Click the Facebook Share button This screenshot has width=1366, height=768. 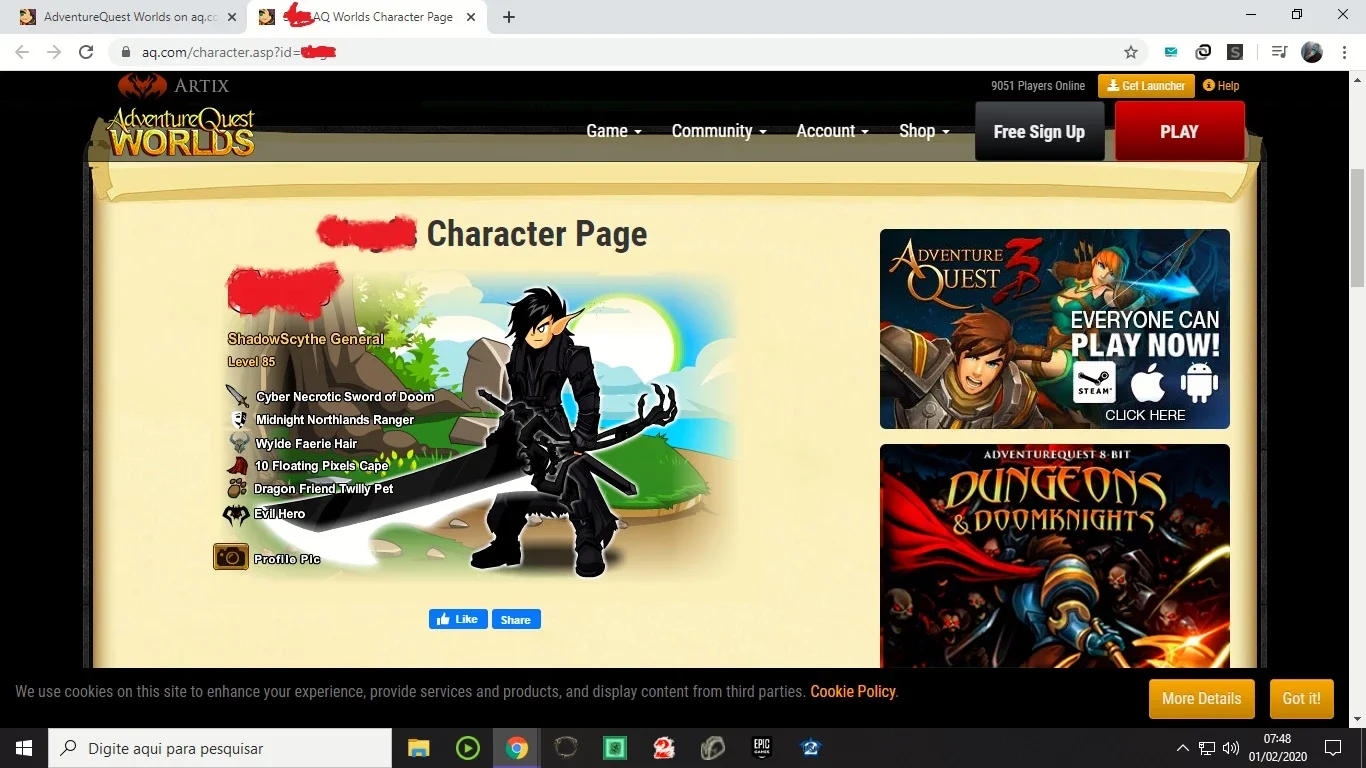(516, 619)
